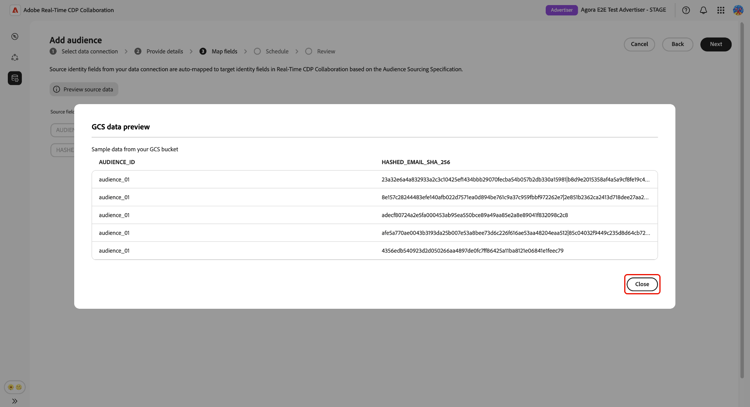Select the highlighted audiences sidebar icon

[15, 78]
